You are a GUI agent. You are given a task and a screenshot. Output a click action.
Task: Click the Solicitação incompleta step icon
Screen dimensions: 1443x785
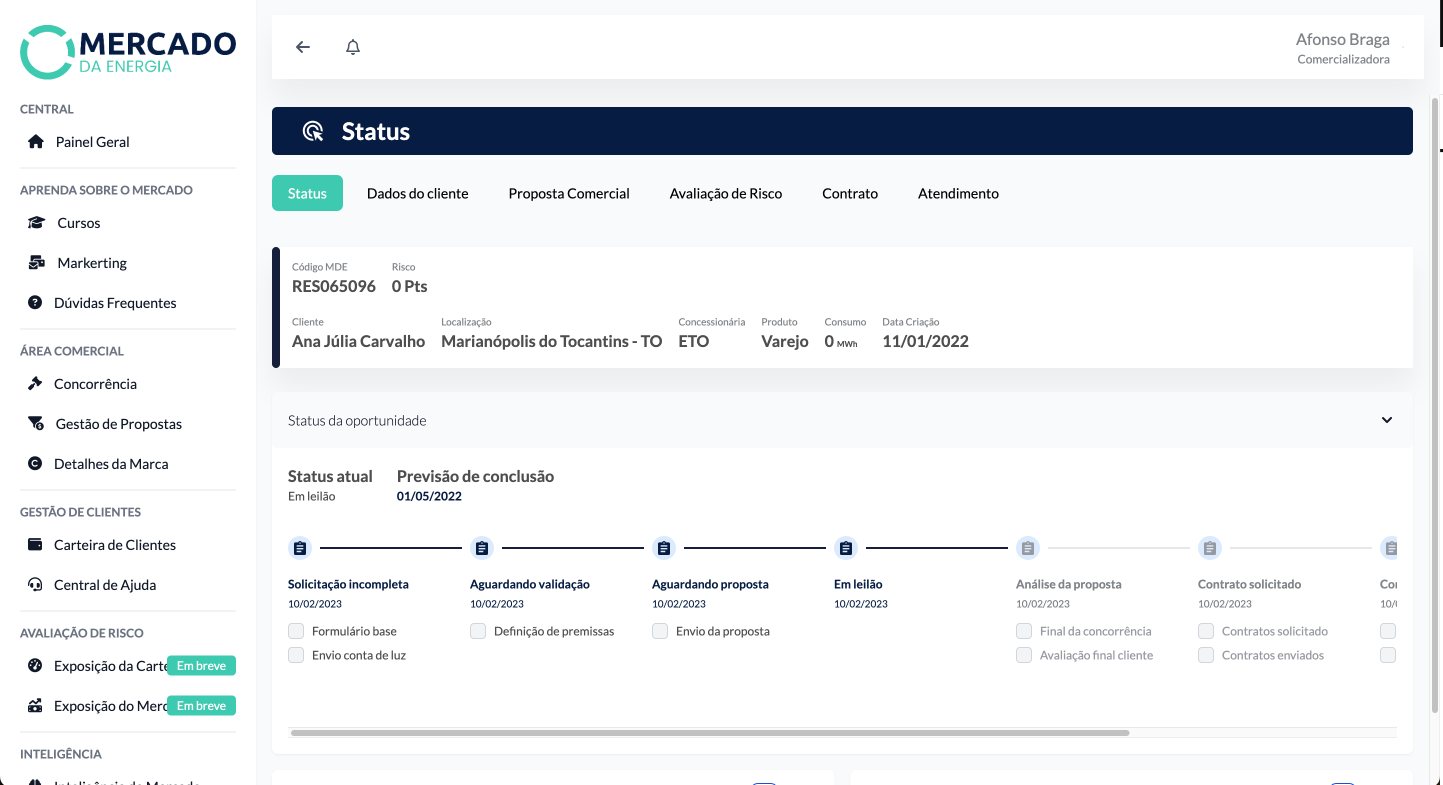tap(300, 548)
